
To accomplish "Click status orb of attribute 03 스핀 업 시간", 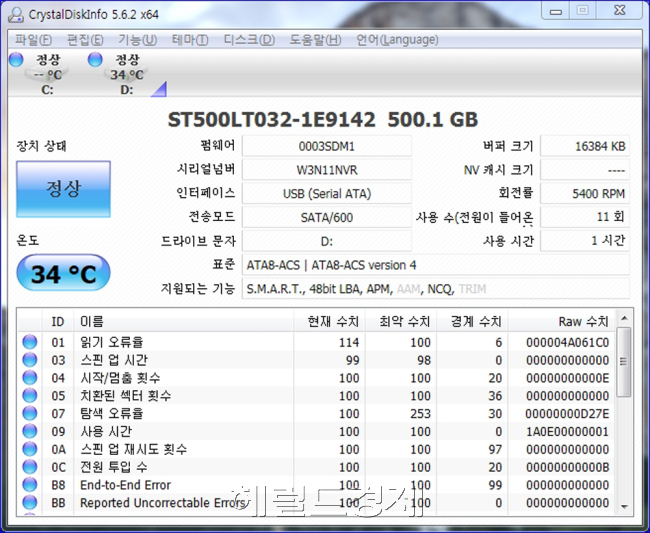I will [29, 360].
